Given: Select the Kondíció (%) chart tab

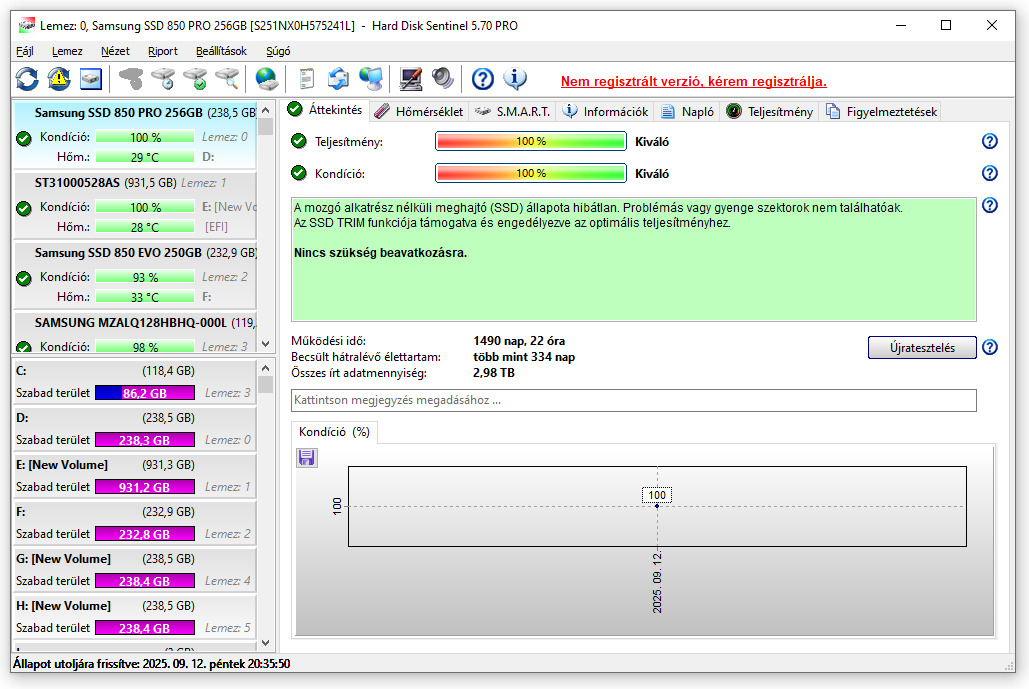Looking at the screenshot, I should [334, 432].
